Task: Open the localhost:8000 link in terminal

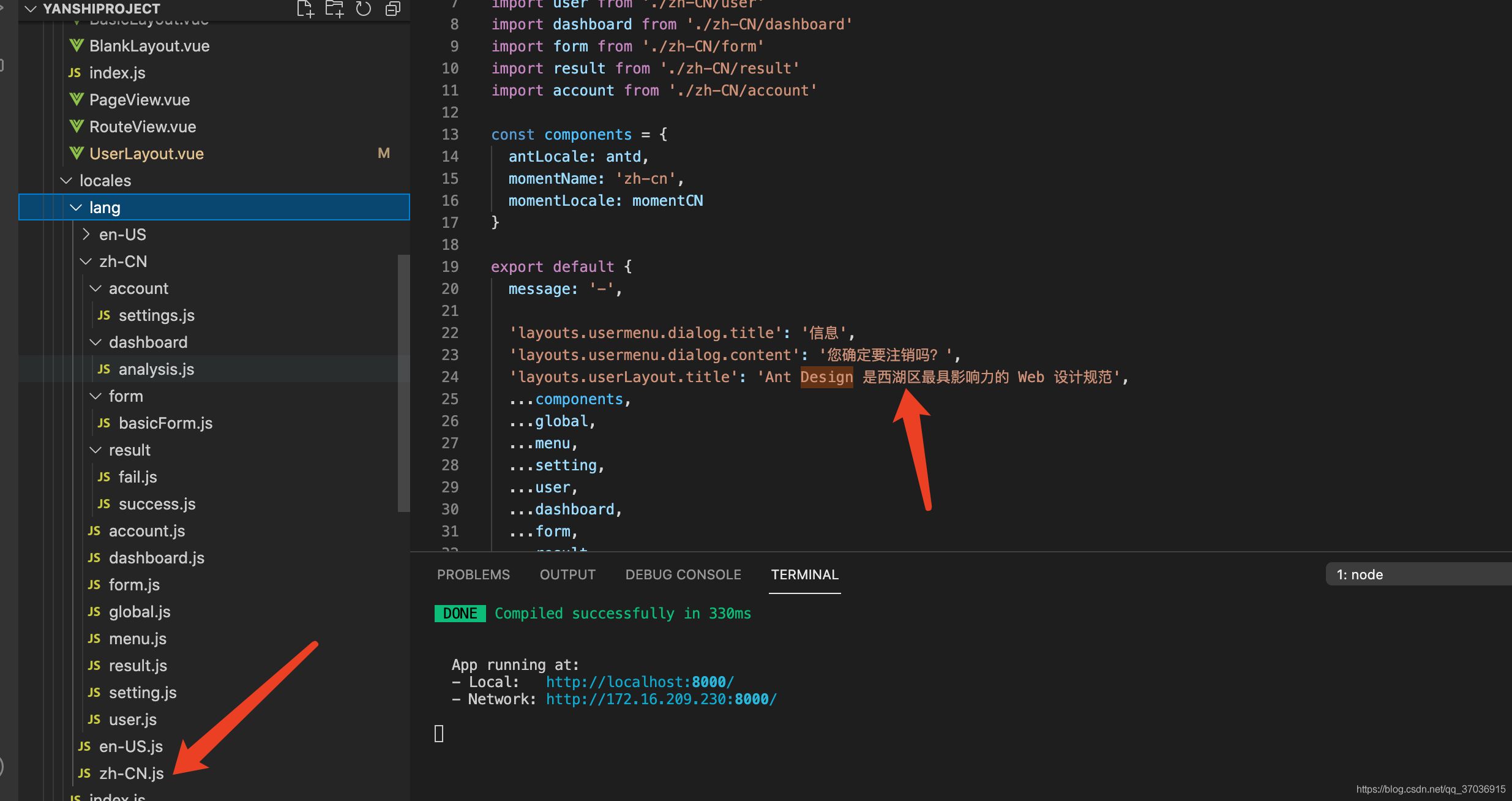Action: point(639,682)
